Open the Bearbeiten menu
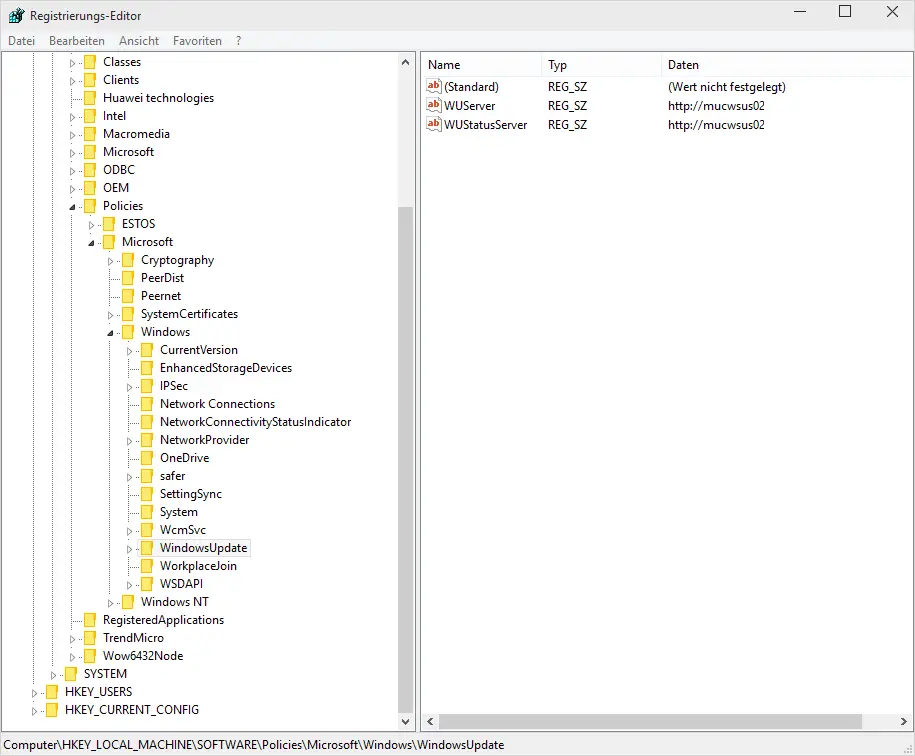 (x=76, y=41)
